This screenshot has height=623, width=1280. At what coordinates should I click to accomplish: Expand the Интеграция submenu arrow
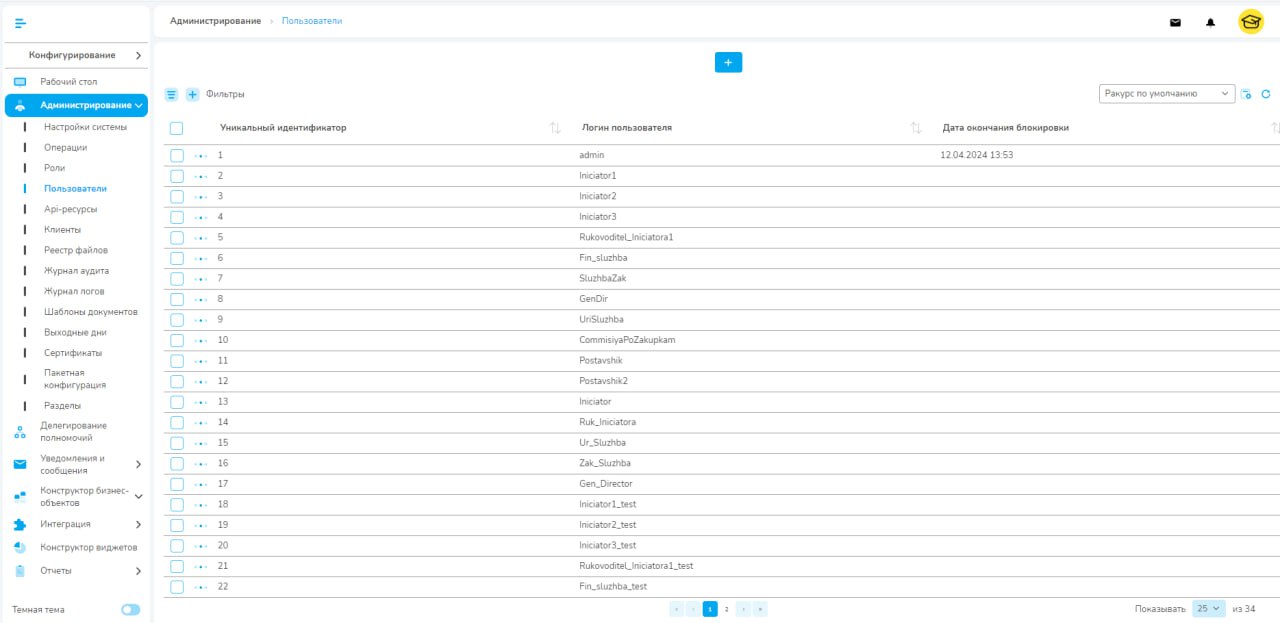point(138,524)
